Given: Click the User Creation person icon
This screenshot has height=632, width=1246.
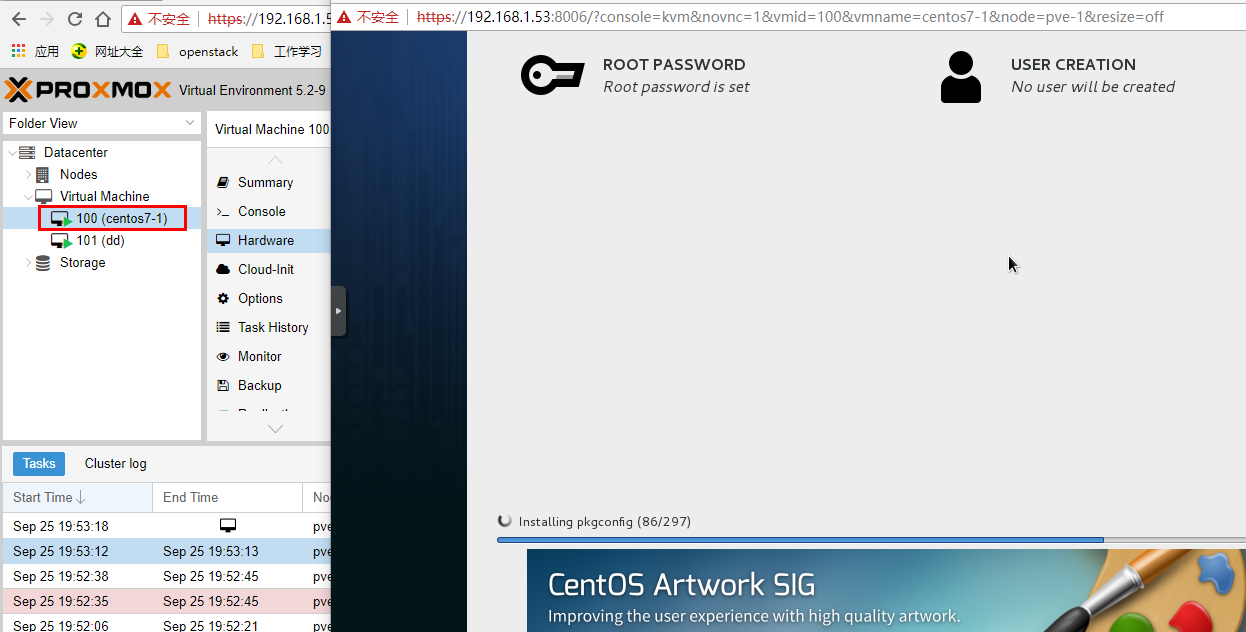Looking at the screenshot, I should pos(961,74).
